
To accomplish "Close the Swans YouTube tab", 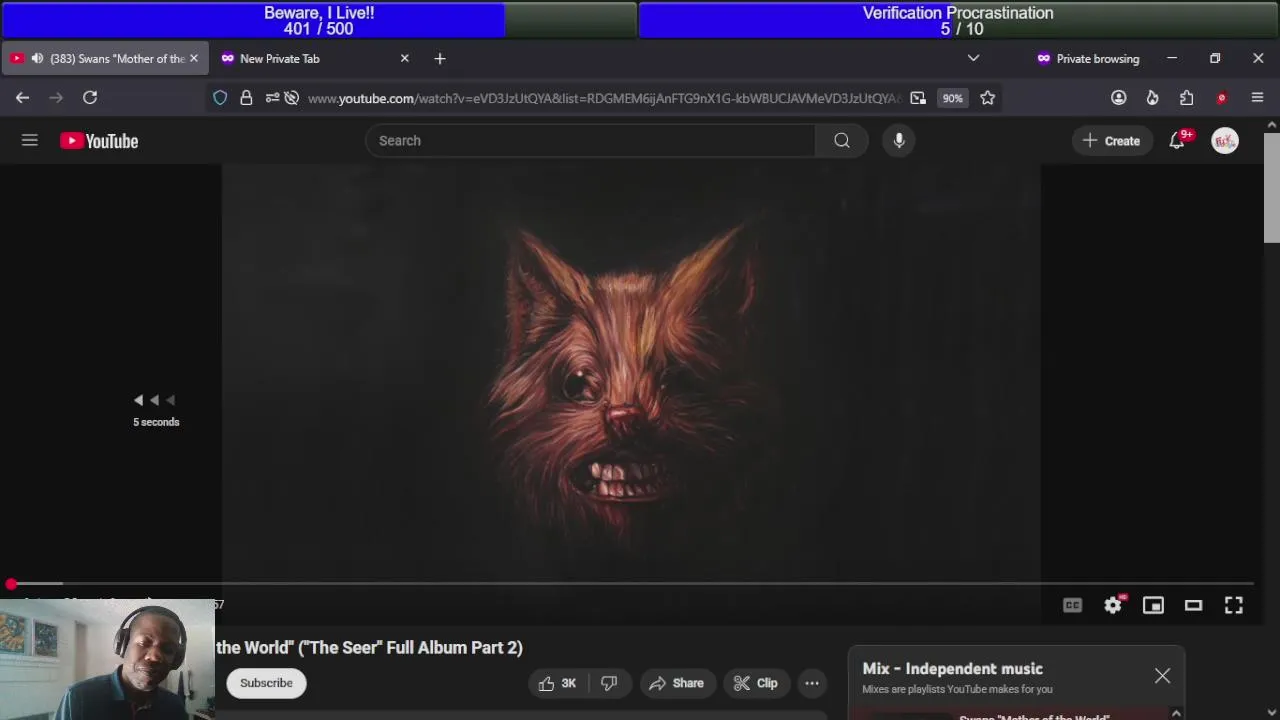I will 194,59.
